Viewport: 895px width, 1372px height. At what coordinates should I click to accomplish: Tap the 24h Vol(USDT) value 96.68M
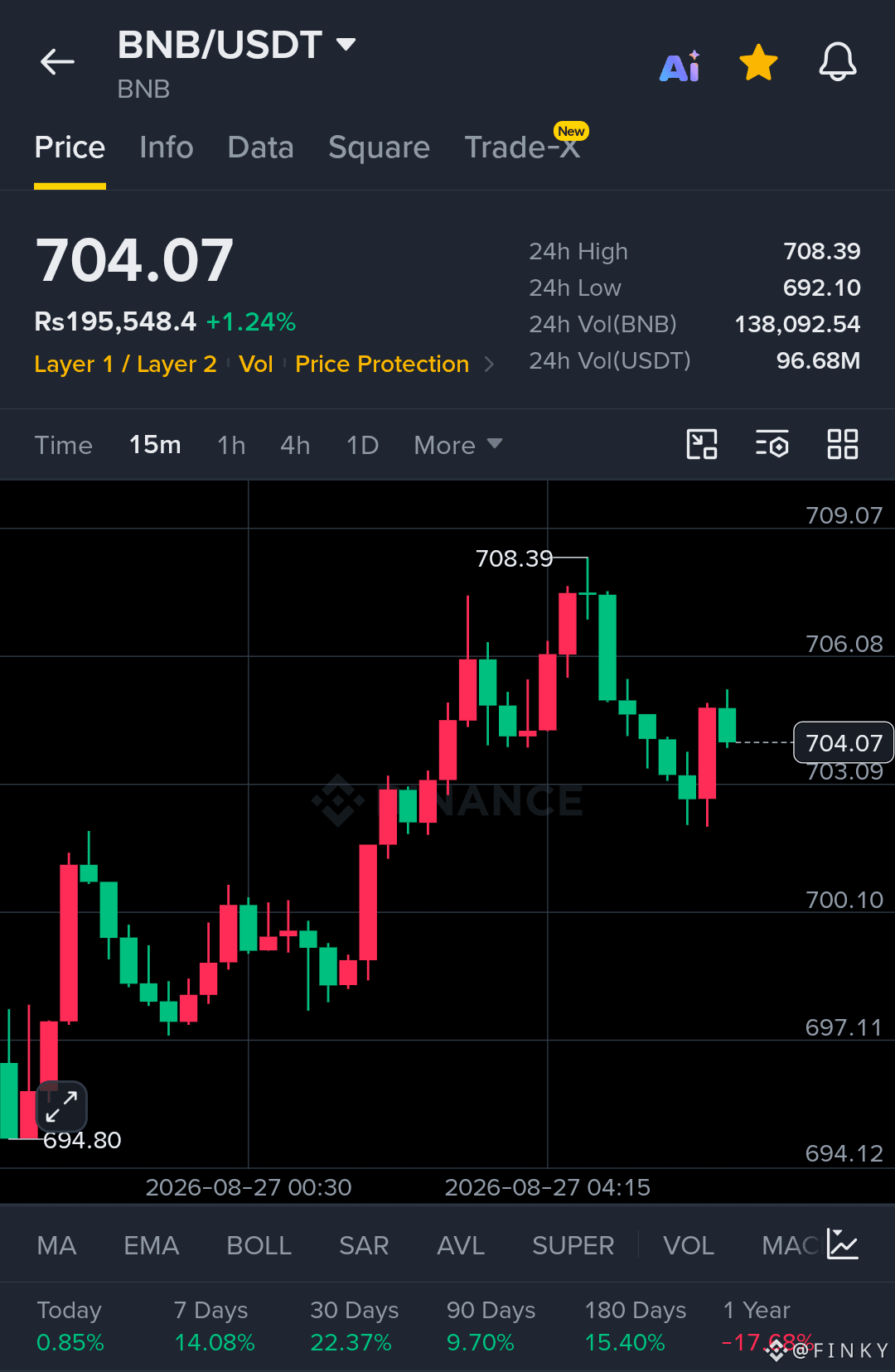pos(818,360)
